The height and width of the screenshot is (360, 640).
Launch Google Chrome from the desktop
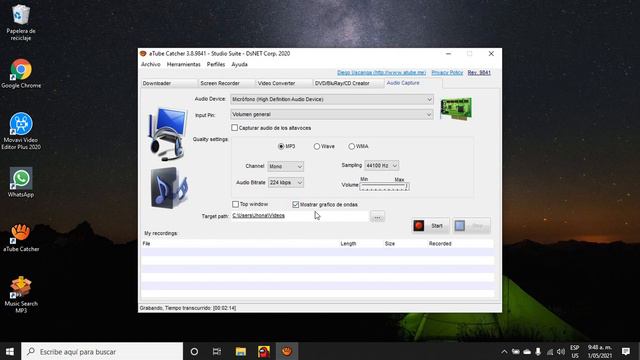coord(21,74)
